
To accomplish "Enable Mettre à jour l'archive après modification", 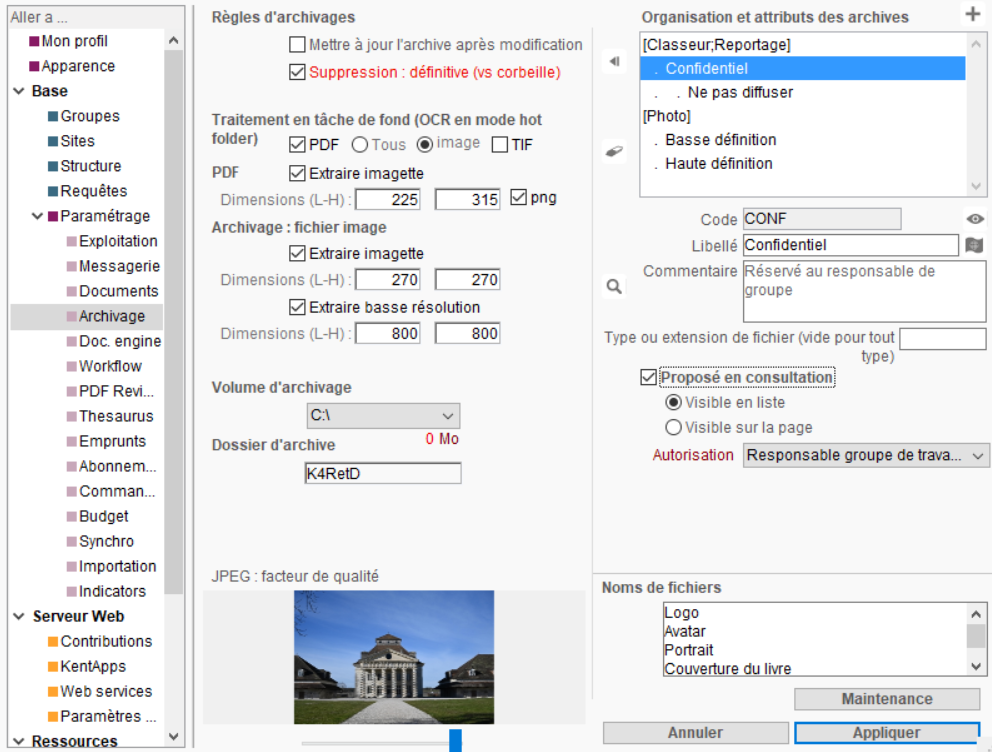I will 297,45.
